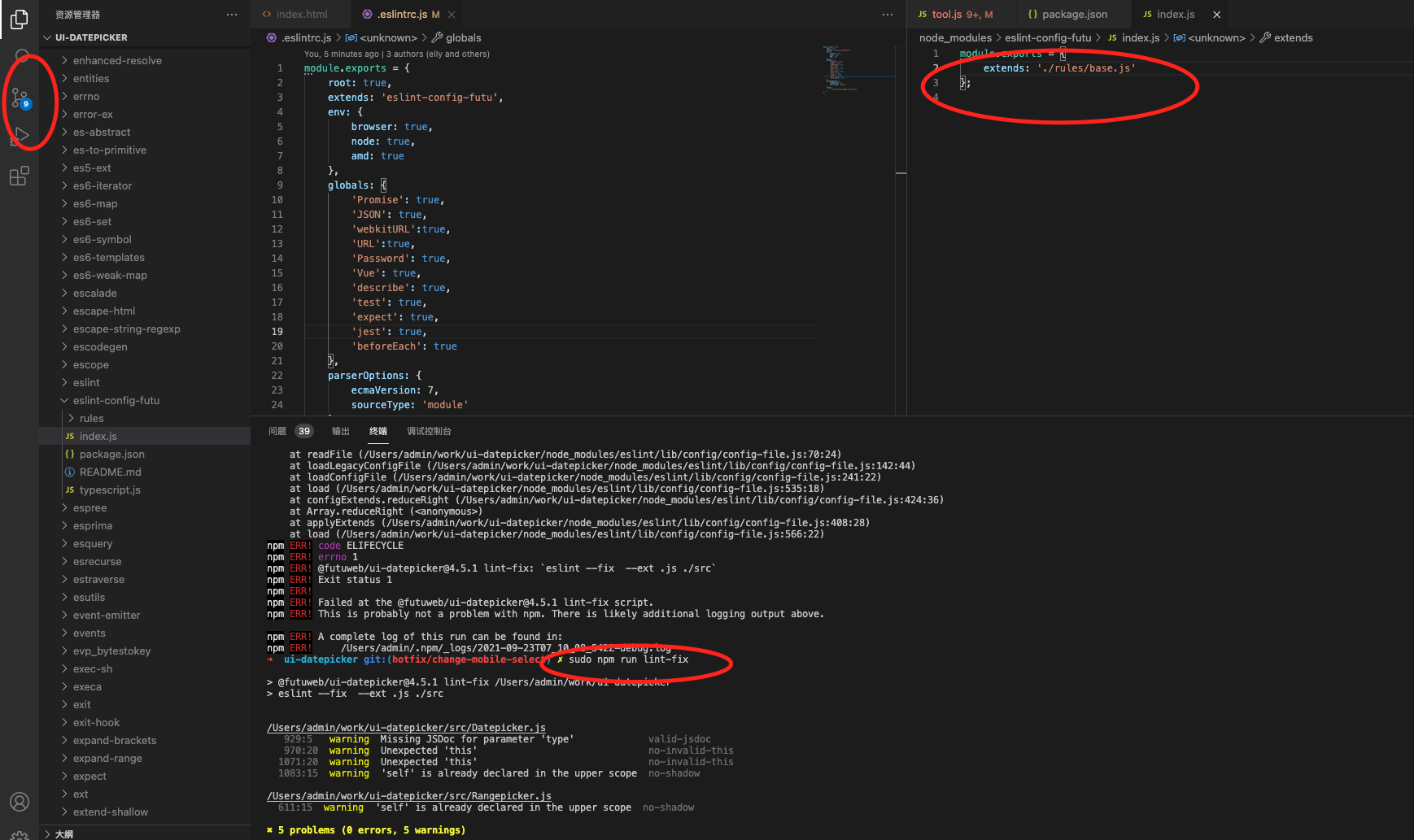Expand the enhanced-resolve folder
Viewport: 1414px width, 840px height.
tap(145, 60)
